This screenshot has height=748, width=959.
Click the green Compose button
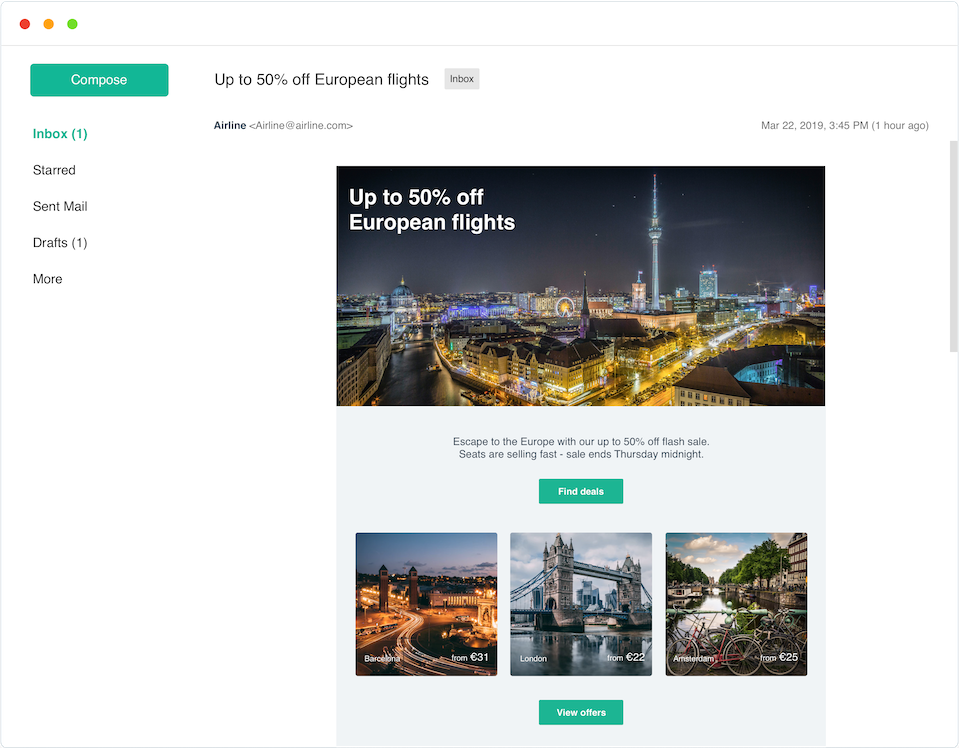[99, 80]
